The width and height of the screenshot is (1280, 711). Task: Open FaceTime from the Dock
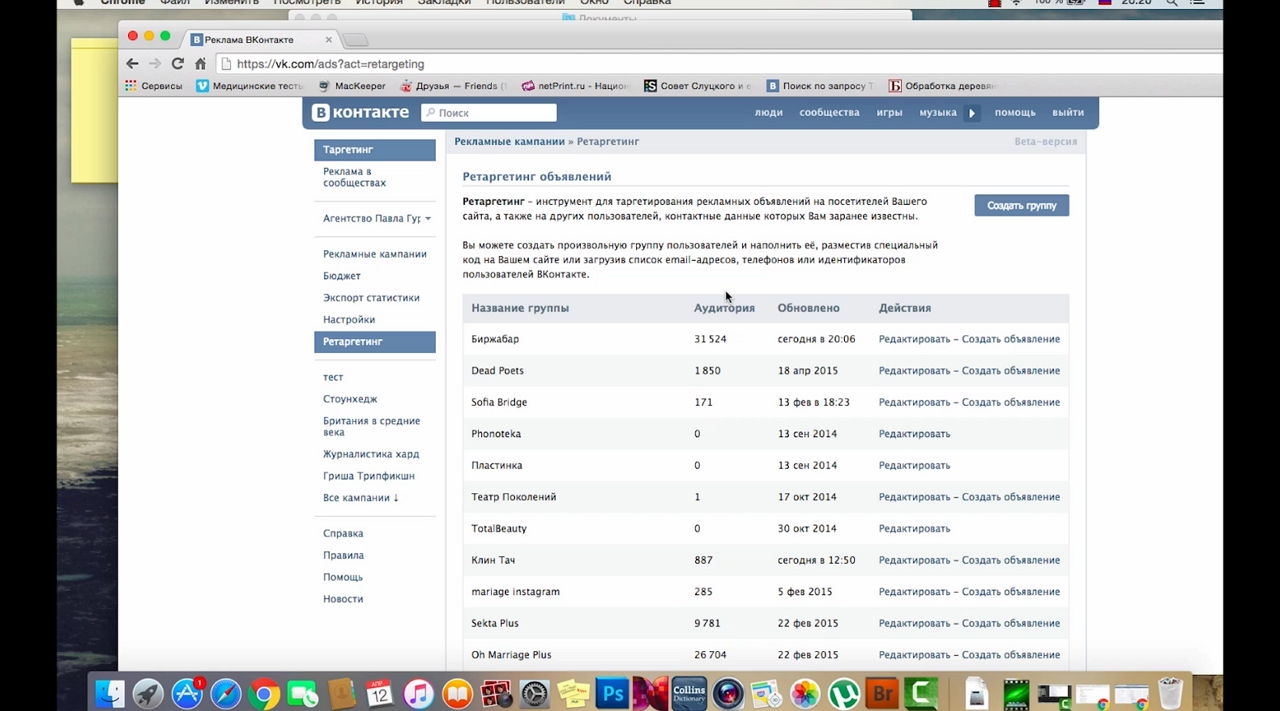click(x=303, y=693)
